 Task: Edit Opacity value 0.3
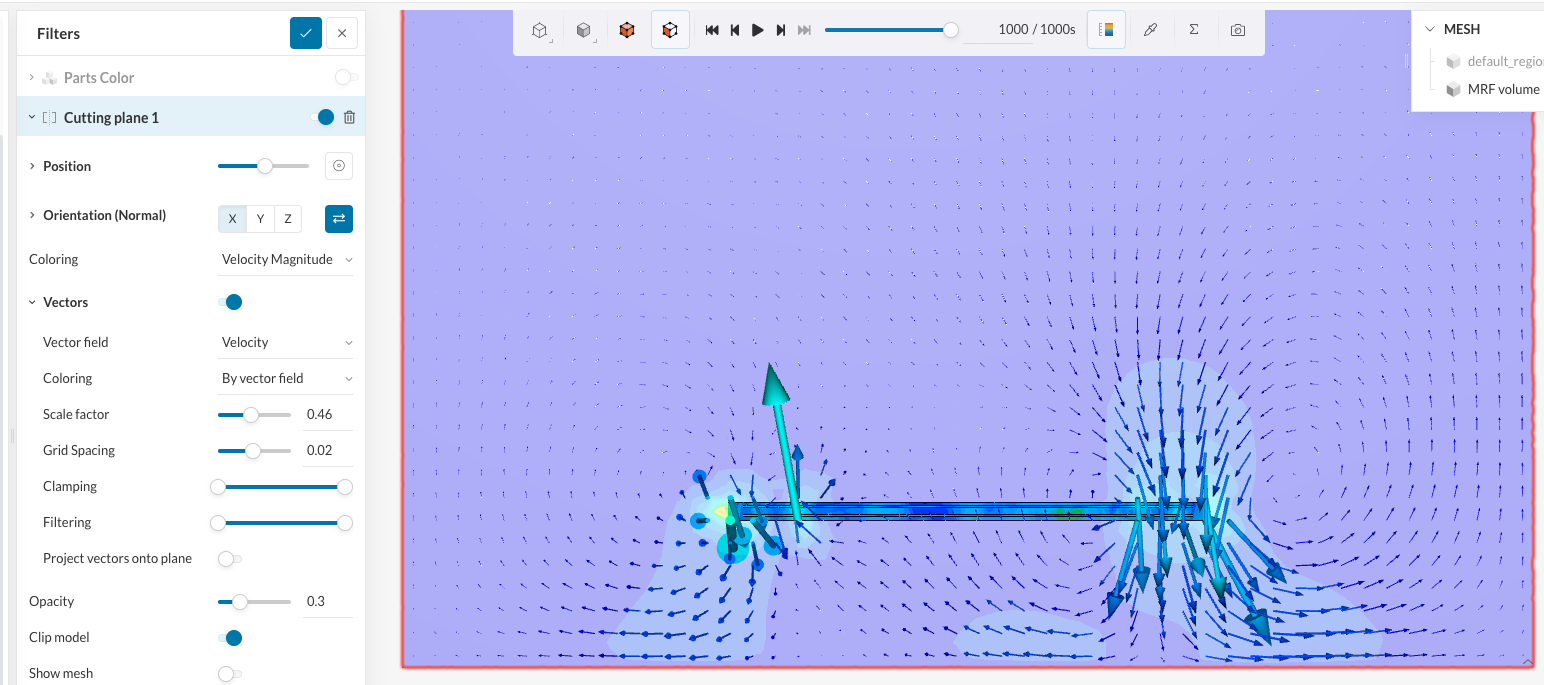point(328,601)
